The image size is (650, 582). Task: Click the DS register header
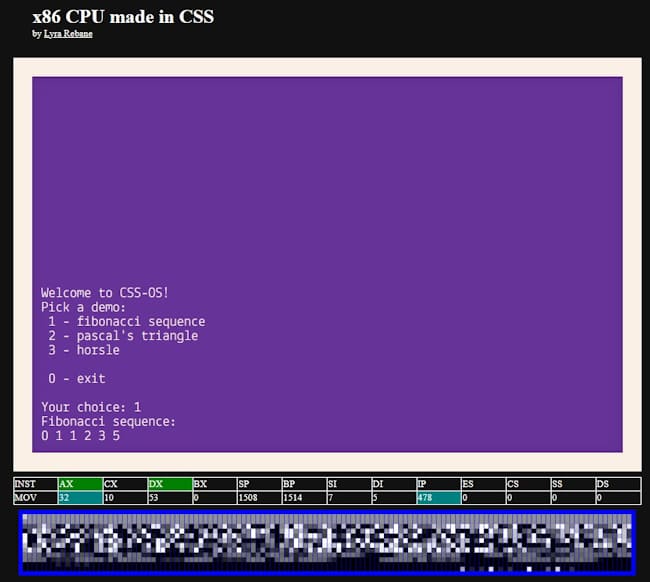(618, 484)
